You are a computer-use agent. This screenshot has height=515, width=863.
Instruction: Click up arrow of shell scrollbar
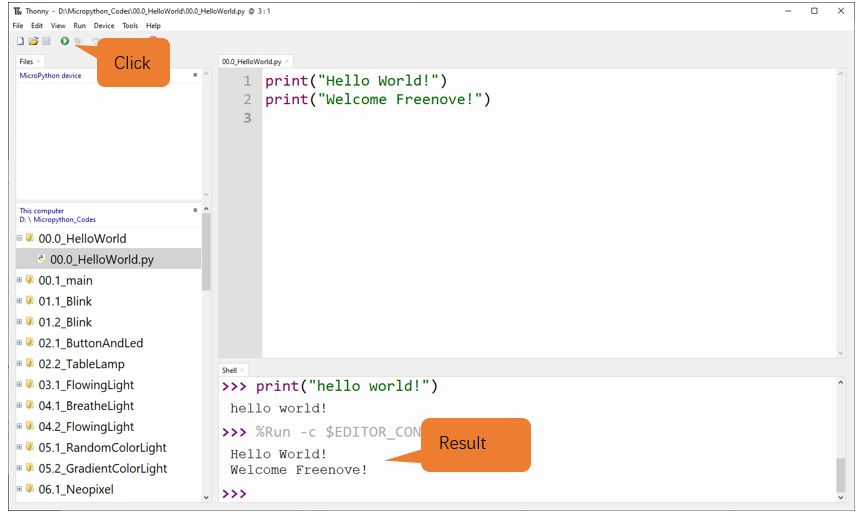[x=840, y=382]
